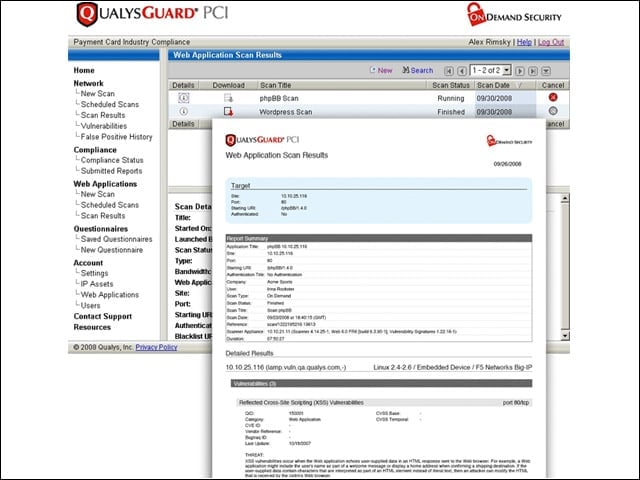The width and height of the screenshot is (640, 480).
Task: Sort by Scan Status column header
Action: coord(451,85)
